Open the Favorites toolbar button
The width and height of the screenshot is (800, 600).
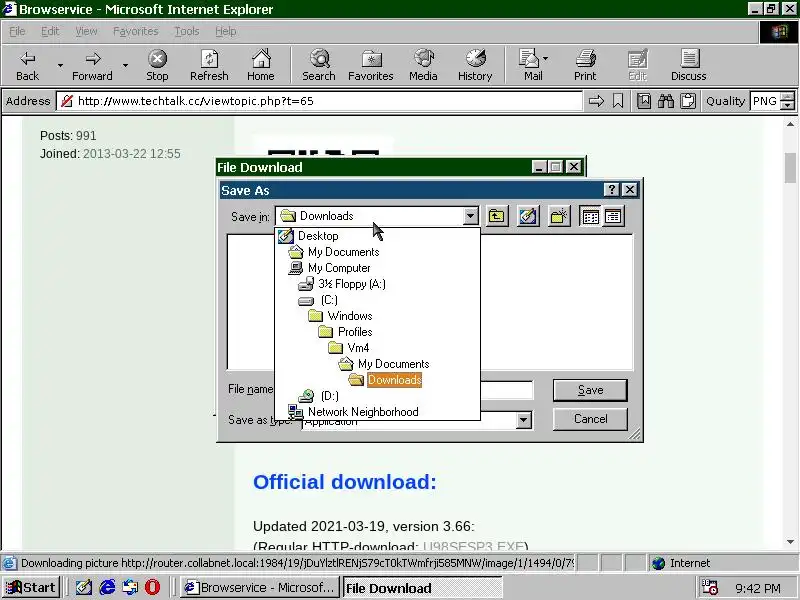[371, 66]
